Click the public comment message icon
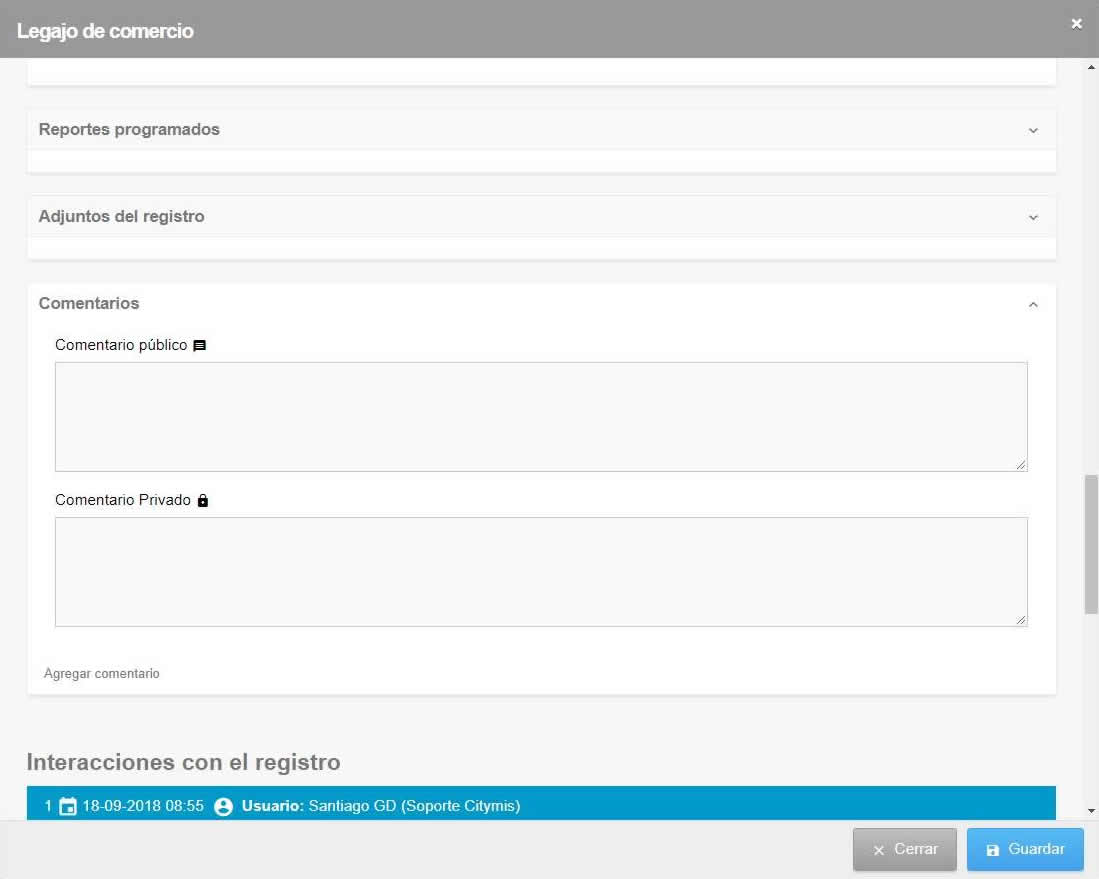The image size is (1099, 879). pyautogui.click(x=200, y=346)
